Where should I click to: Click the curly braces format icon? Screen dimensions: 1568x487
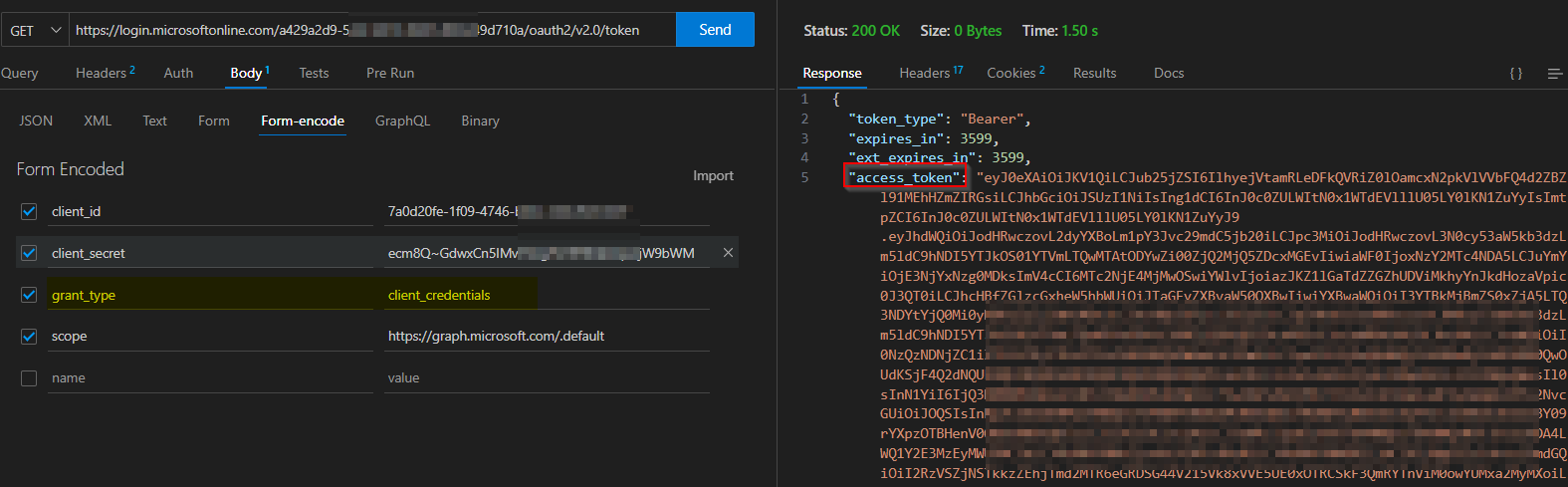click(1515, 73)
